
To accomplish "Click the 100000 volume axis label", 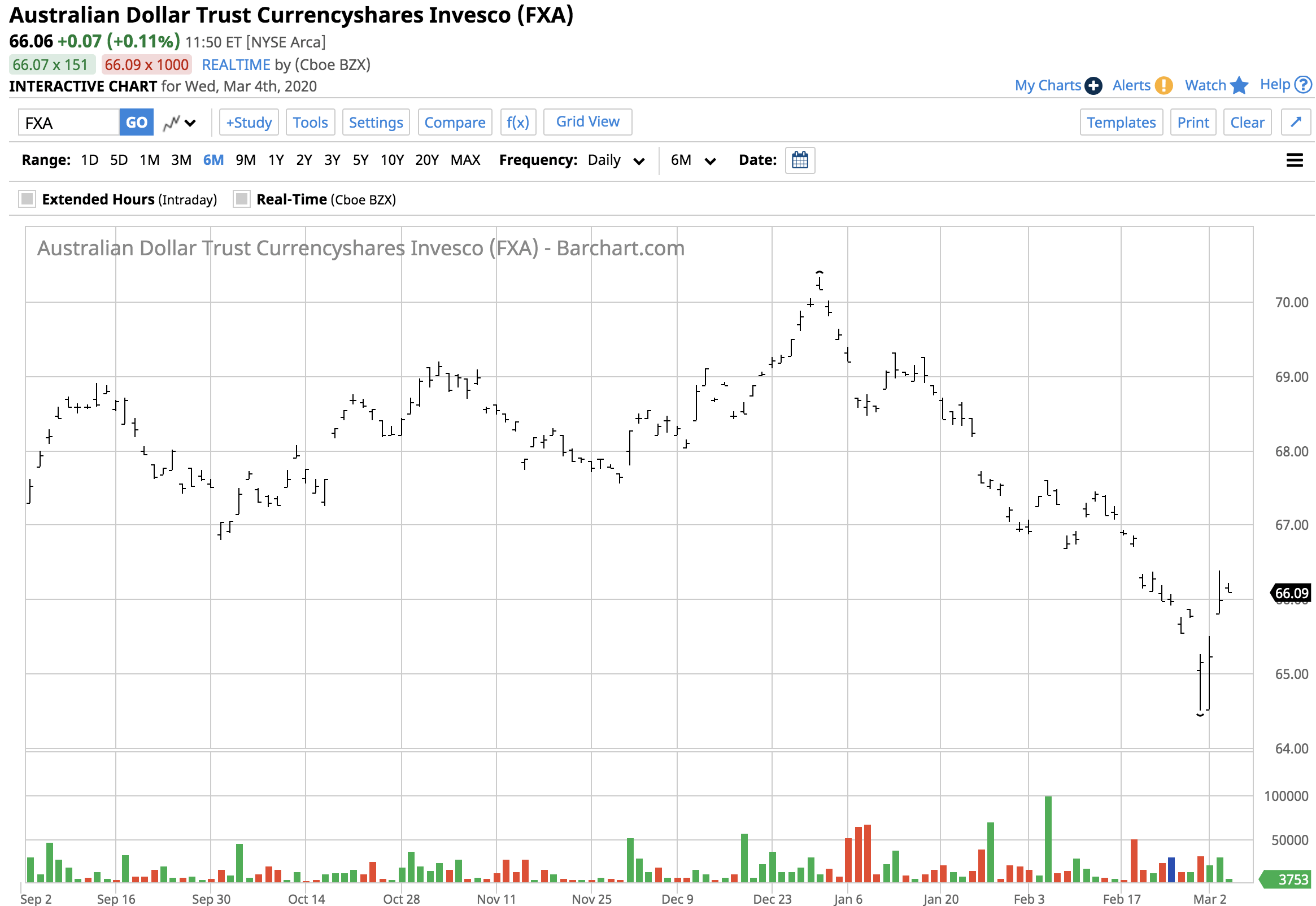I will [x=1286, y=796].
